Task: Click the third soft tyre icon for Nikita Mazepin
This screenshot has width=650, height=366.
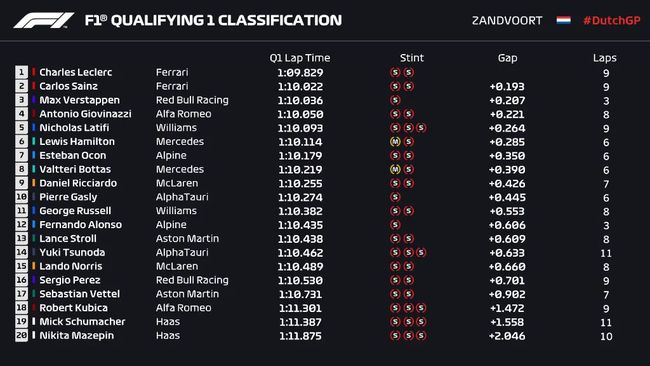Action: point(421,336)
